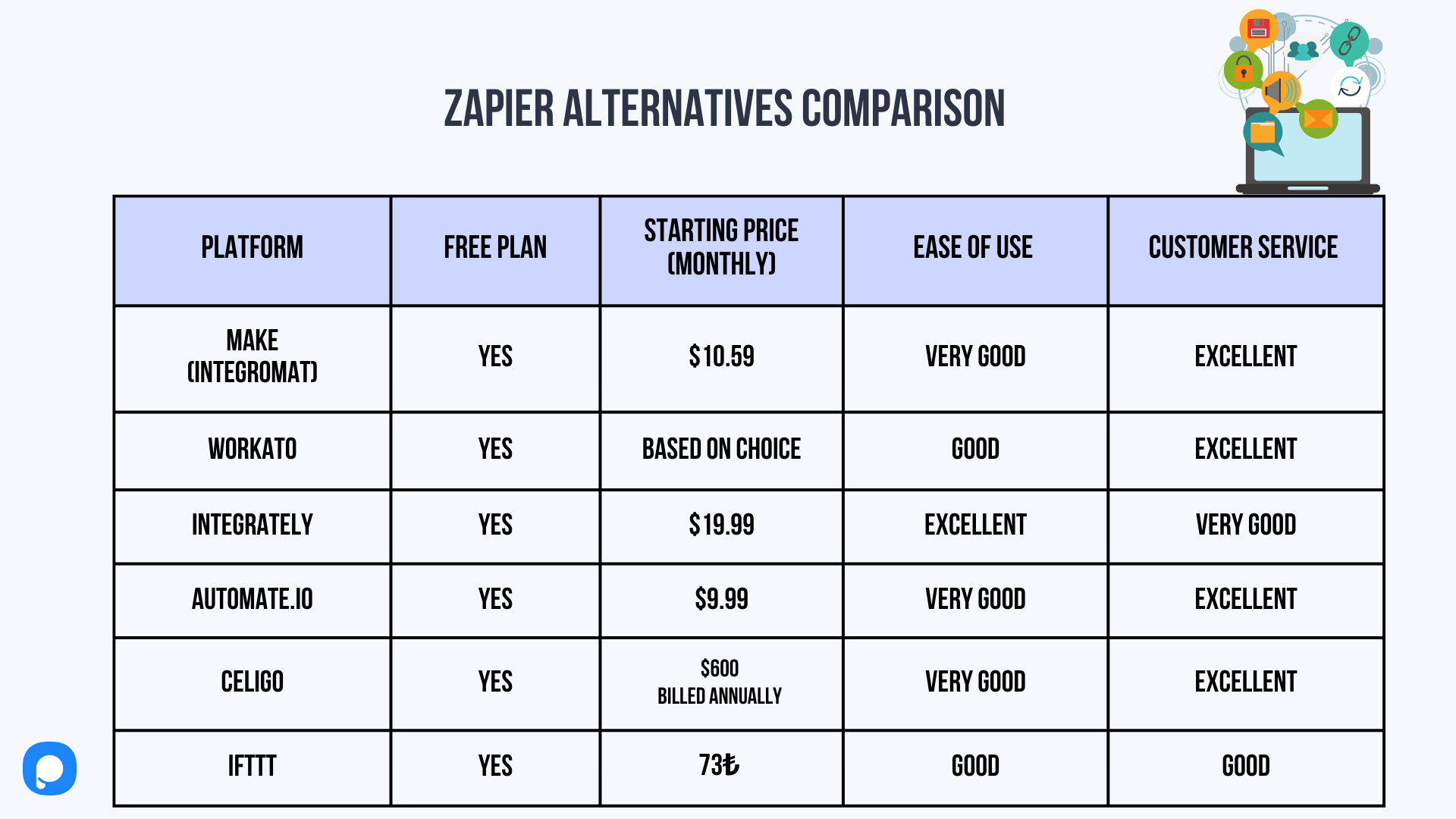The width and height of the screenshot is (1456, 819).
Task: Select the CUSTOMER SERVICE column header
Action: (1245, 247)
